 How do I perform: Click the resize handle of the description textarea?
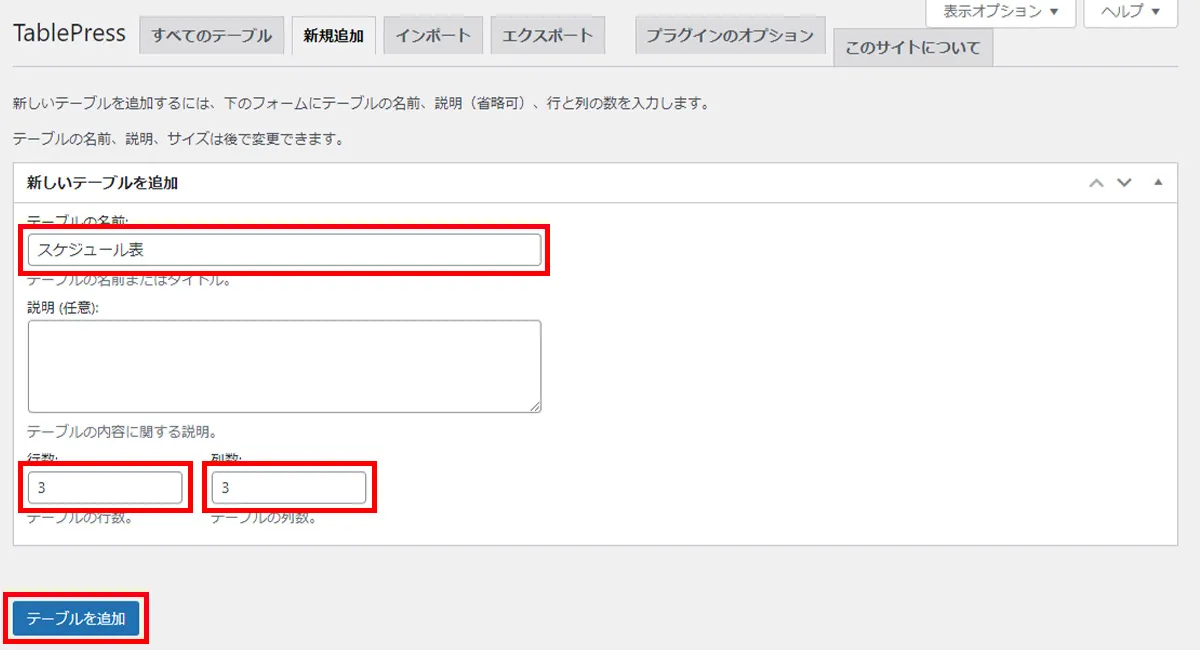536,407
